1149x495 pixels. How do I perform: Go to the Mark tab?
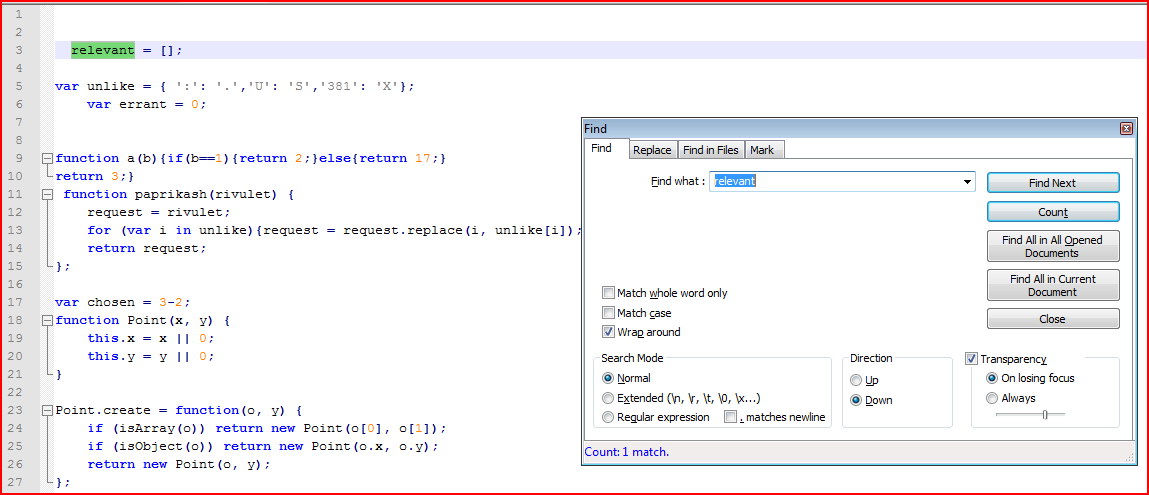point(762,150)
